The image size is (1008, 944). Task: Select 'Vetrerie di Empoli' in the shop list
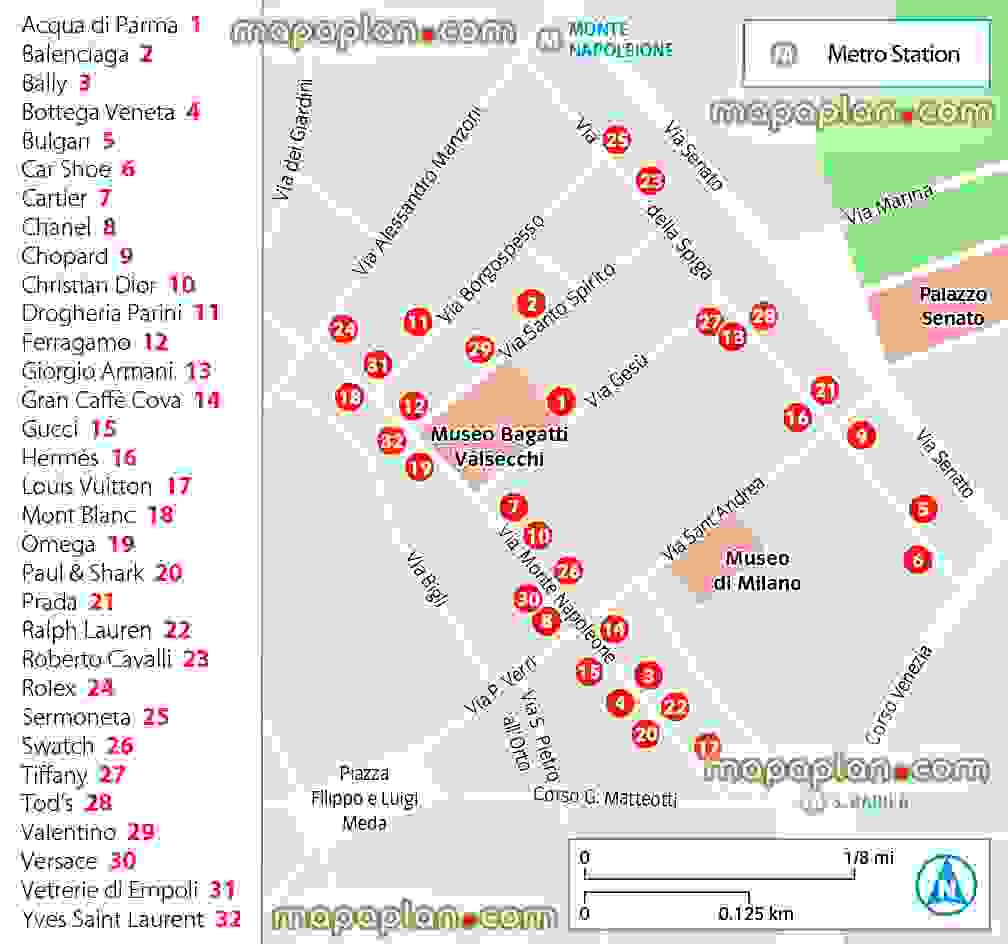pyautogui.click(x=109, y=889)
